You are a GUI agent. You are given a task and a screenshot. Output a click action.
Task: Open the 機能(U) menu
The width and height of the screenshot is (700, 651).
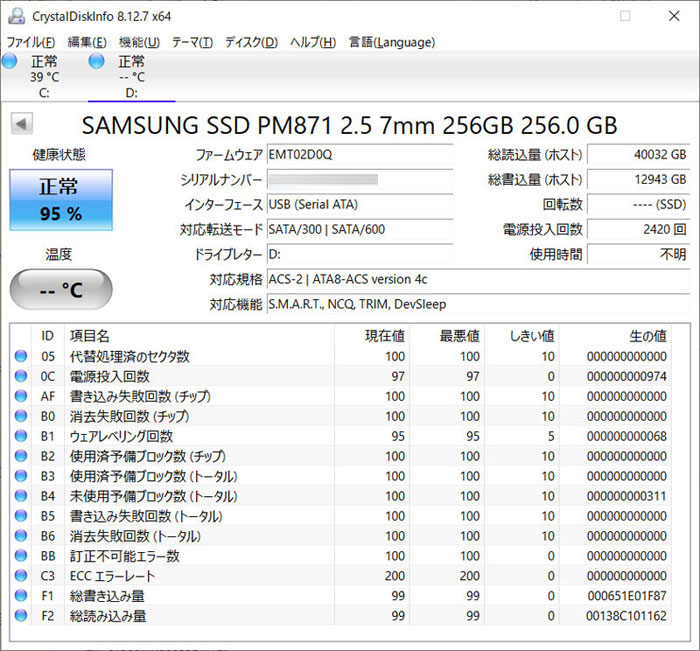(x=139, y=42)
